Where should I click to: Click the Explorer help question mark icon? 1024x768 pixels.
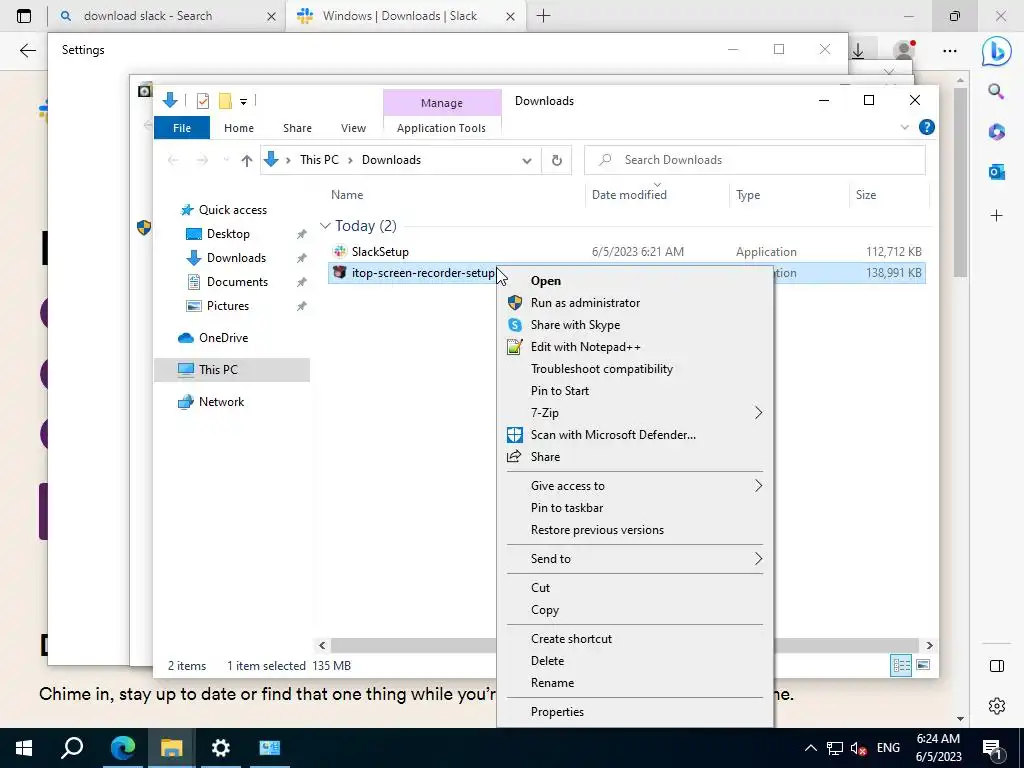[926, 127]
